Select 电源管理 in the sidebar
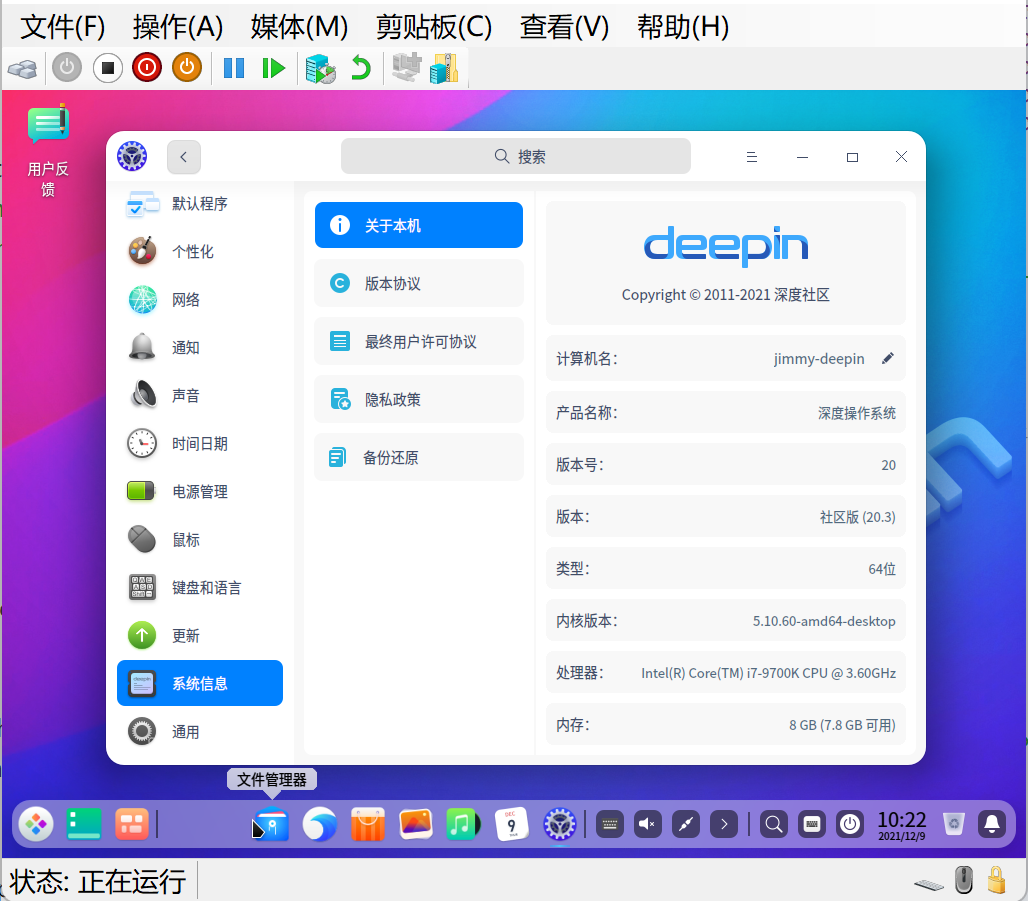The width and height of the screenshot is (1028, 901). click(x=200, y=492)
